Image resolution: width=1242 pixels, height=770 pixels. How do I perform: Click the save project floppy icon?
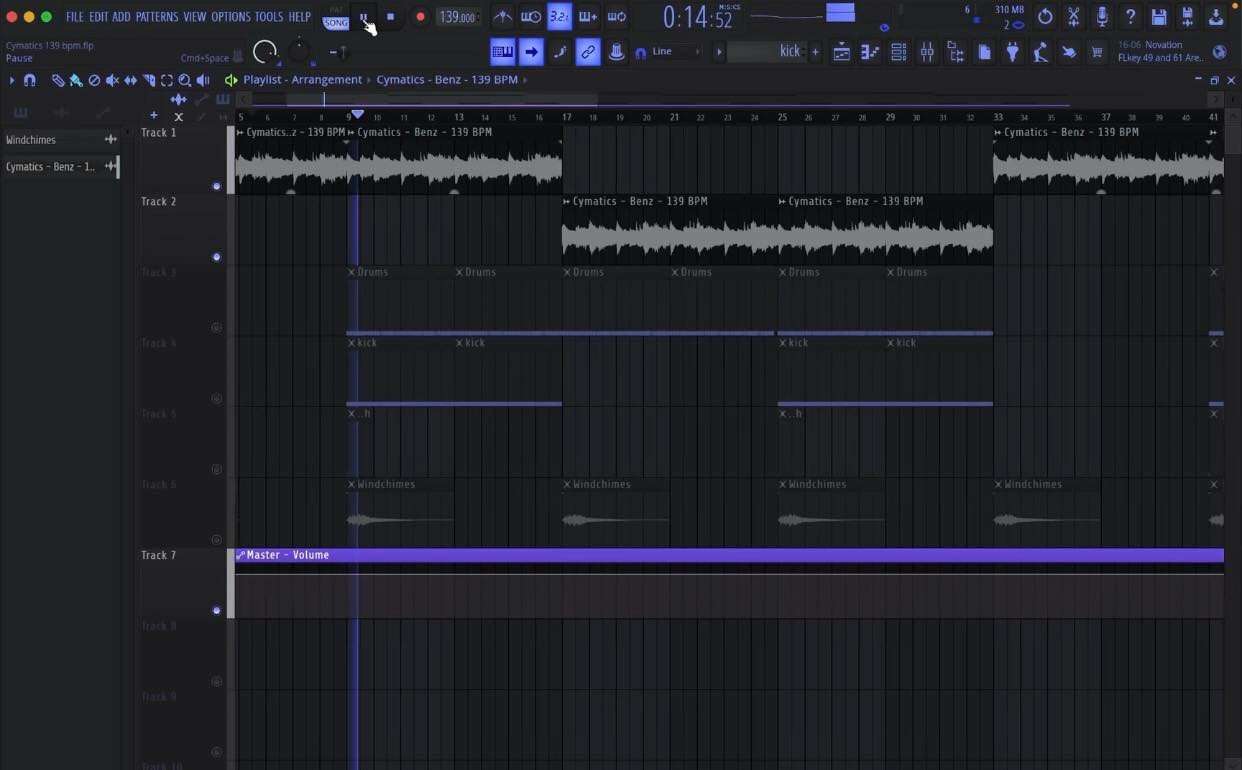click(x=1159, y=17)
